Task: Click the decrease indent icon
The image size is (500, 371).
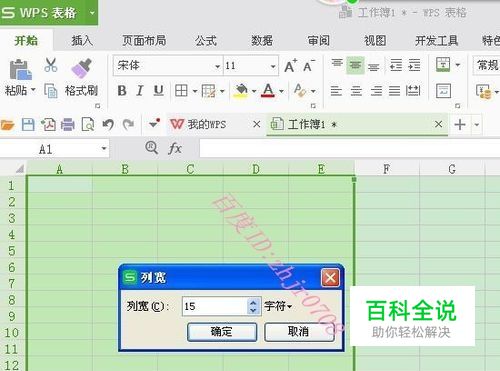Action: pos(396,65)
